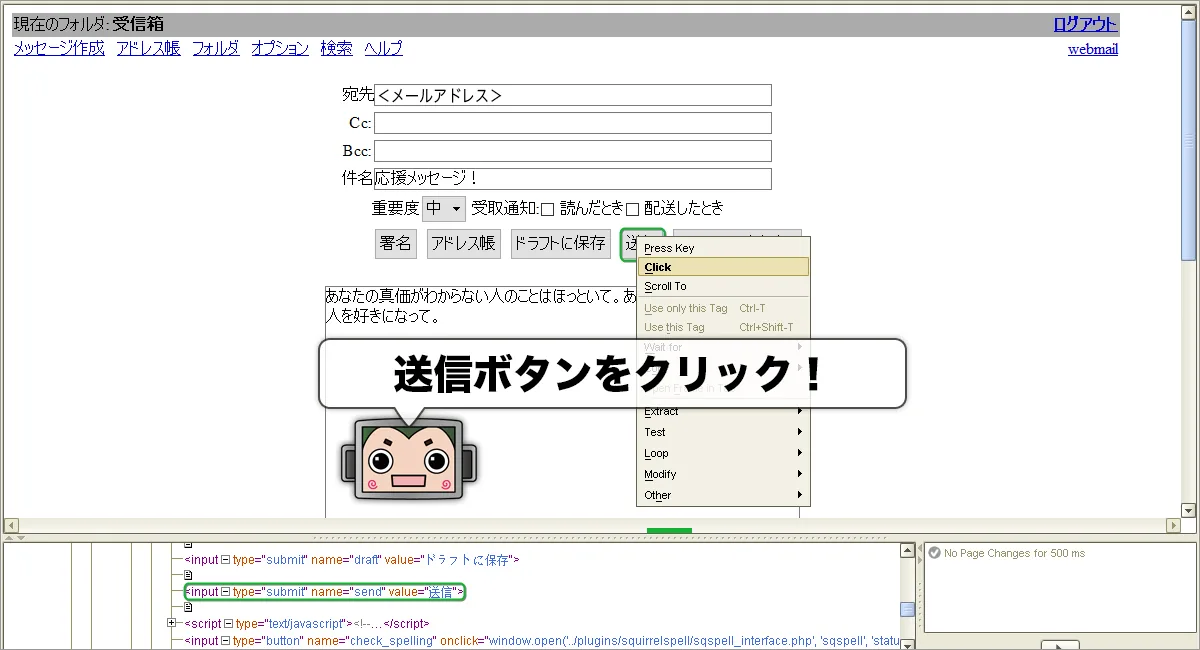
Task: Choose Click in the context menu
Action: [x=723, y=267]
